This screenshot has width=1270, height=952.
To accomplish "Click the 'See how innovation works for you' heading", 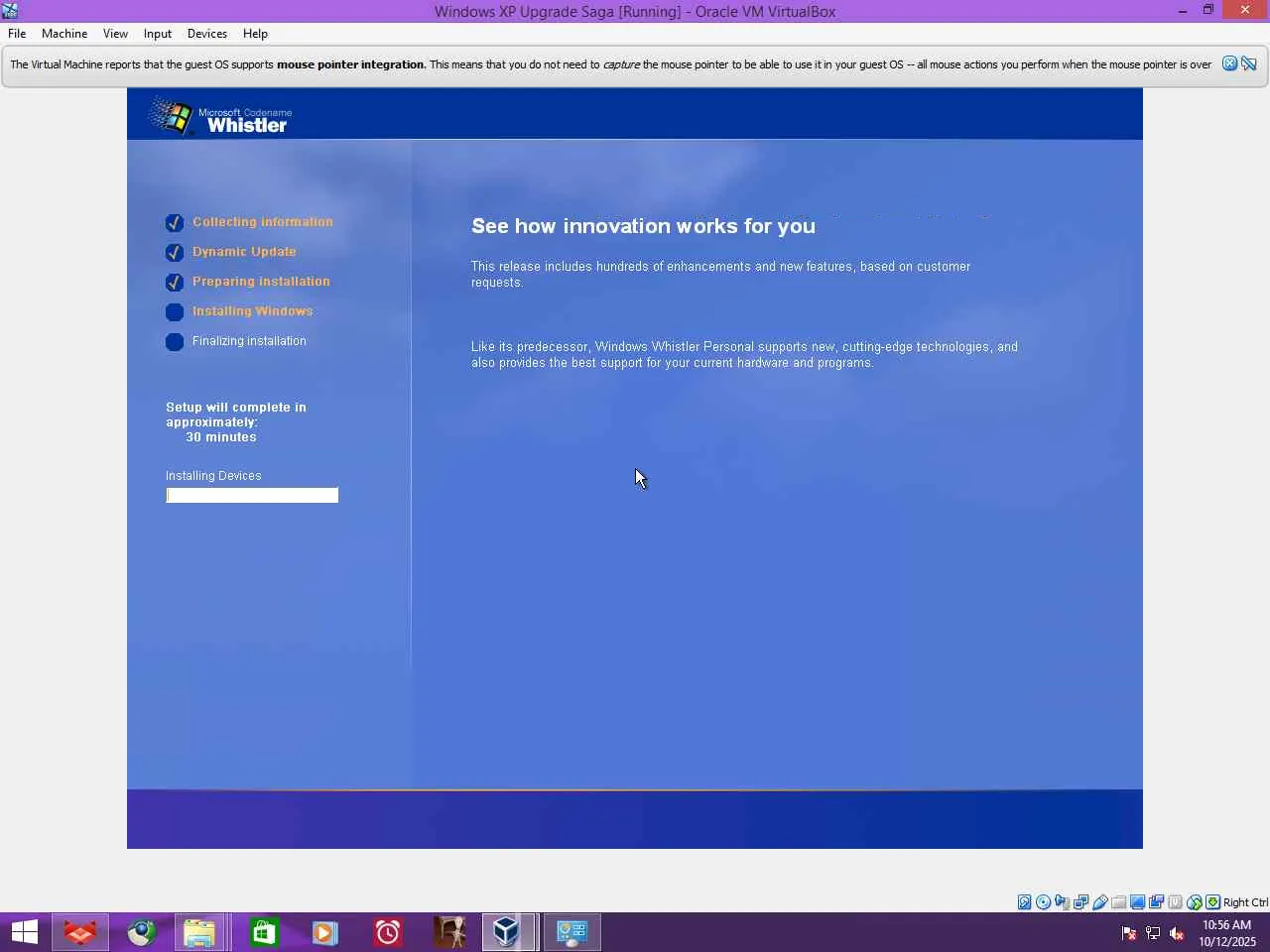I will tap(643, 226).
